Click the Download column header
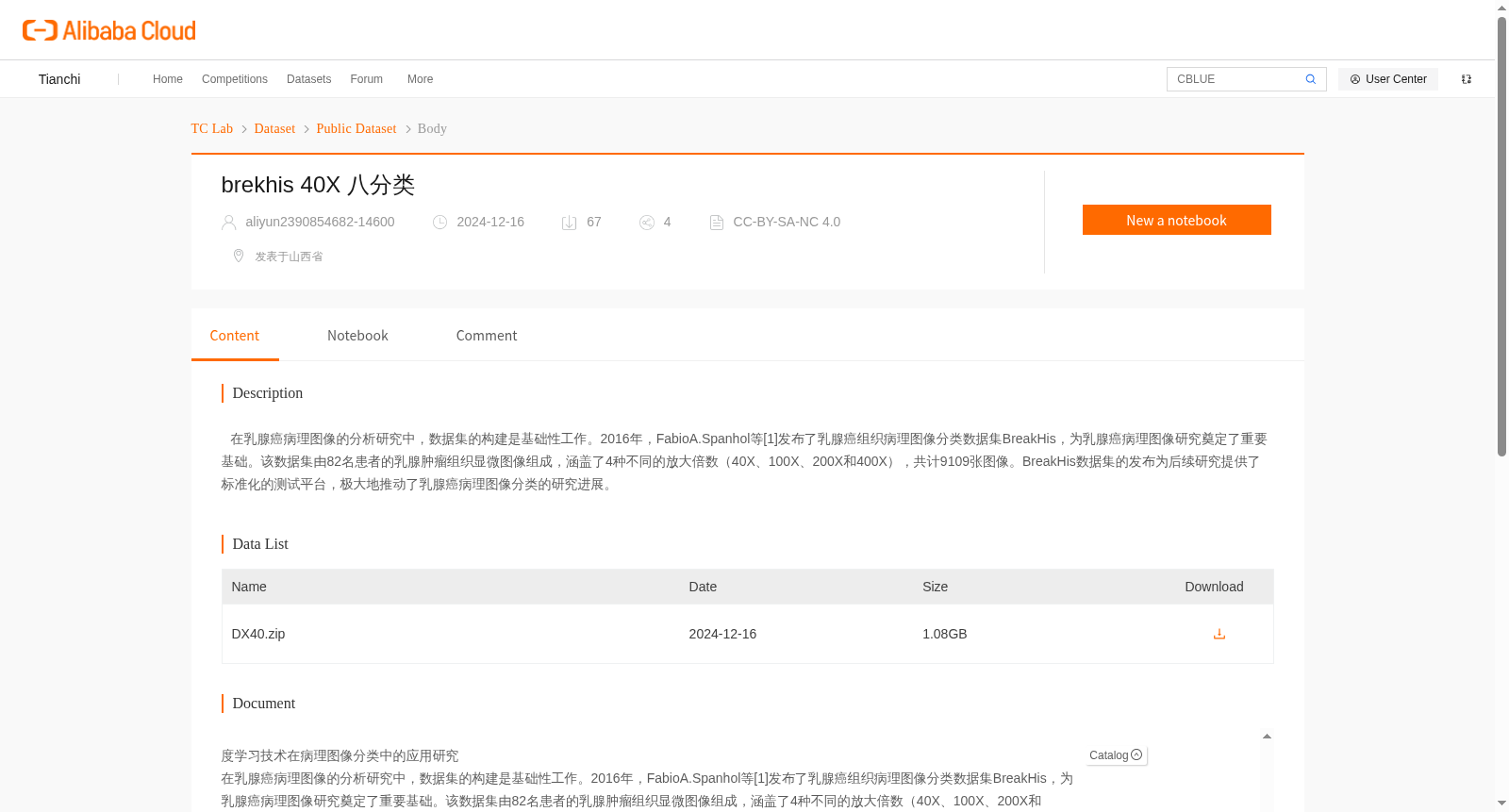 (x=1214, y=587)
